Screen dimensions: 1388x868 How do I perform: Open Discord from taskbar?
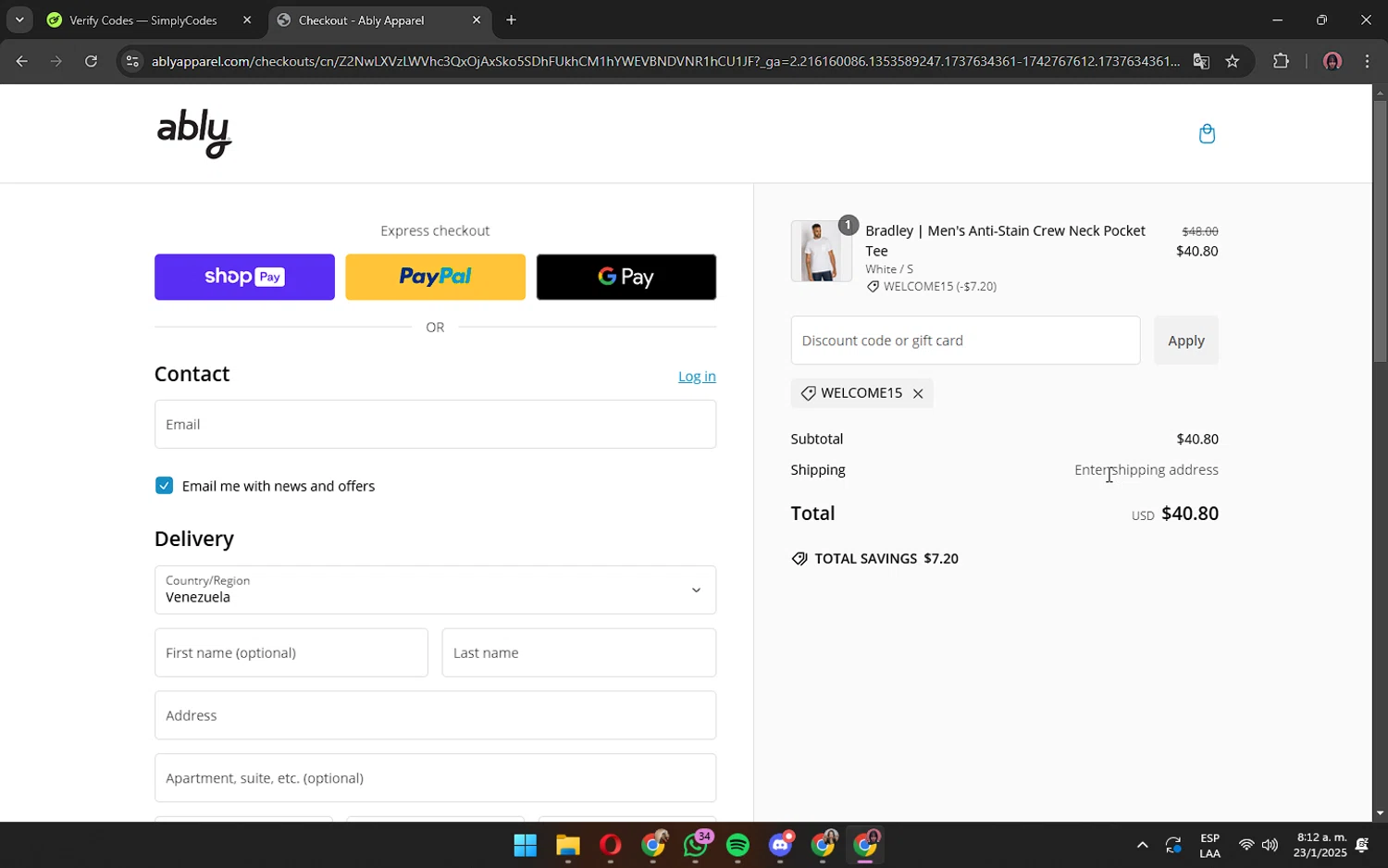[x=781, y=845]
